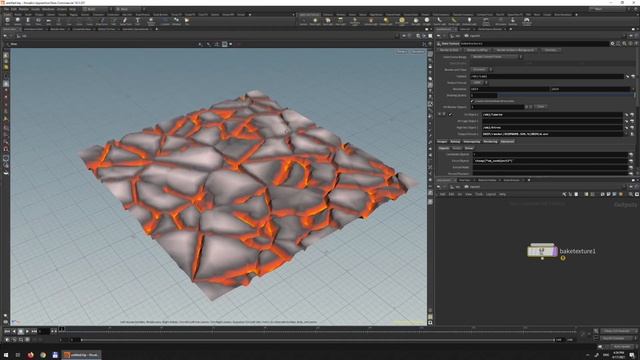Open the Render menu
Image resolution: width=640 pixels, height=360 pixels.
pos(24,9)
